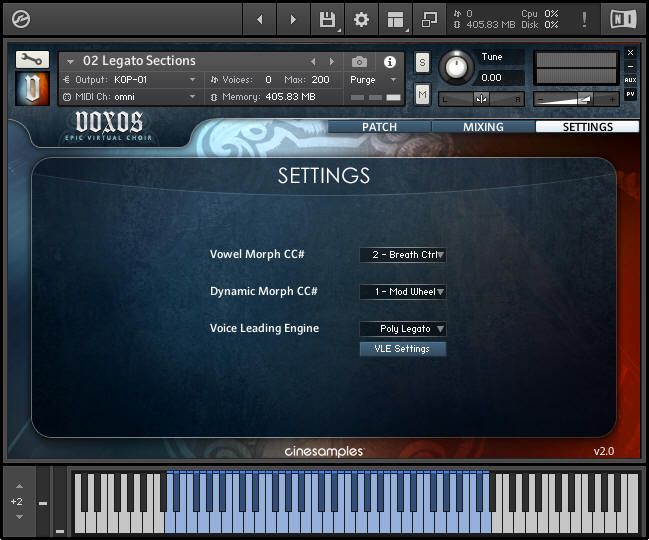Click the VLE Settings button
Screen dimensions: 649x540
pos(403,349)
